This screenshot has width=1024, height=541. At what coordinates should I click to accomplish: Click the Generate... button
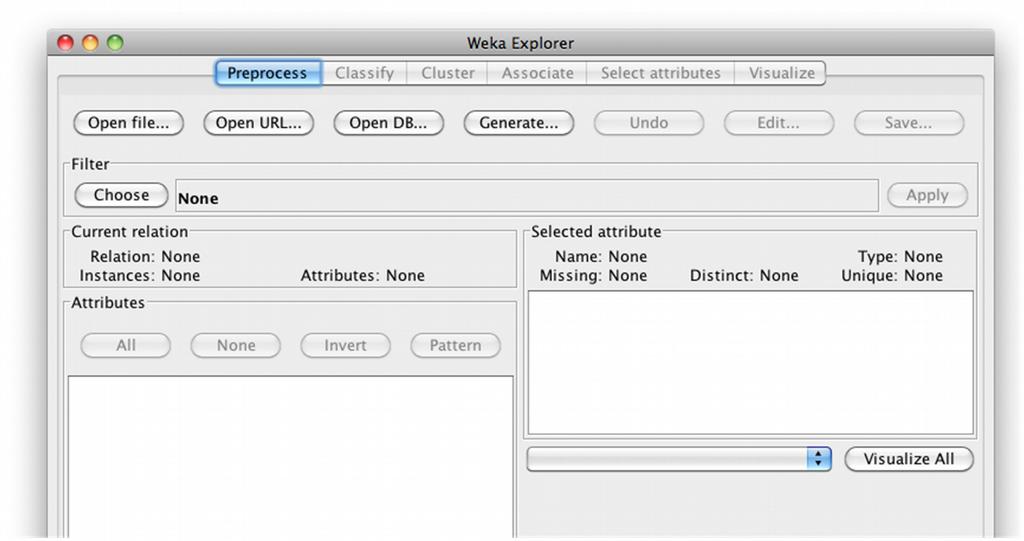[x=519, y=123]
